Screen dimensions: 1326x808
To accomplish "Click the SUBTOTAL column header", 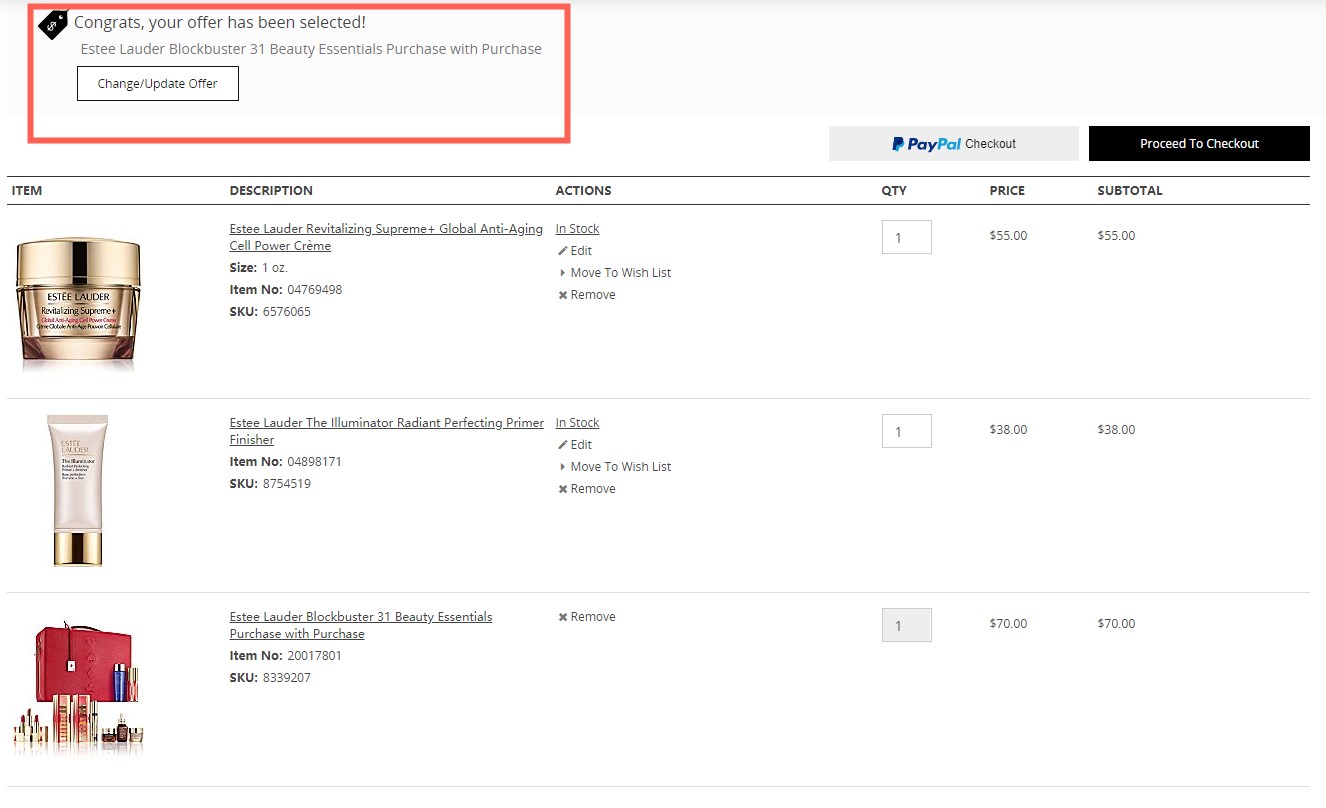I will (1130, 191).
